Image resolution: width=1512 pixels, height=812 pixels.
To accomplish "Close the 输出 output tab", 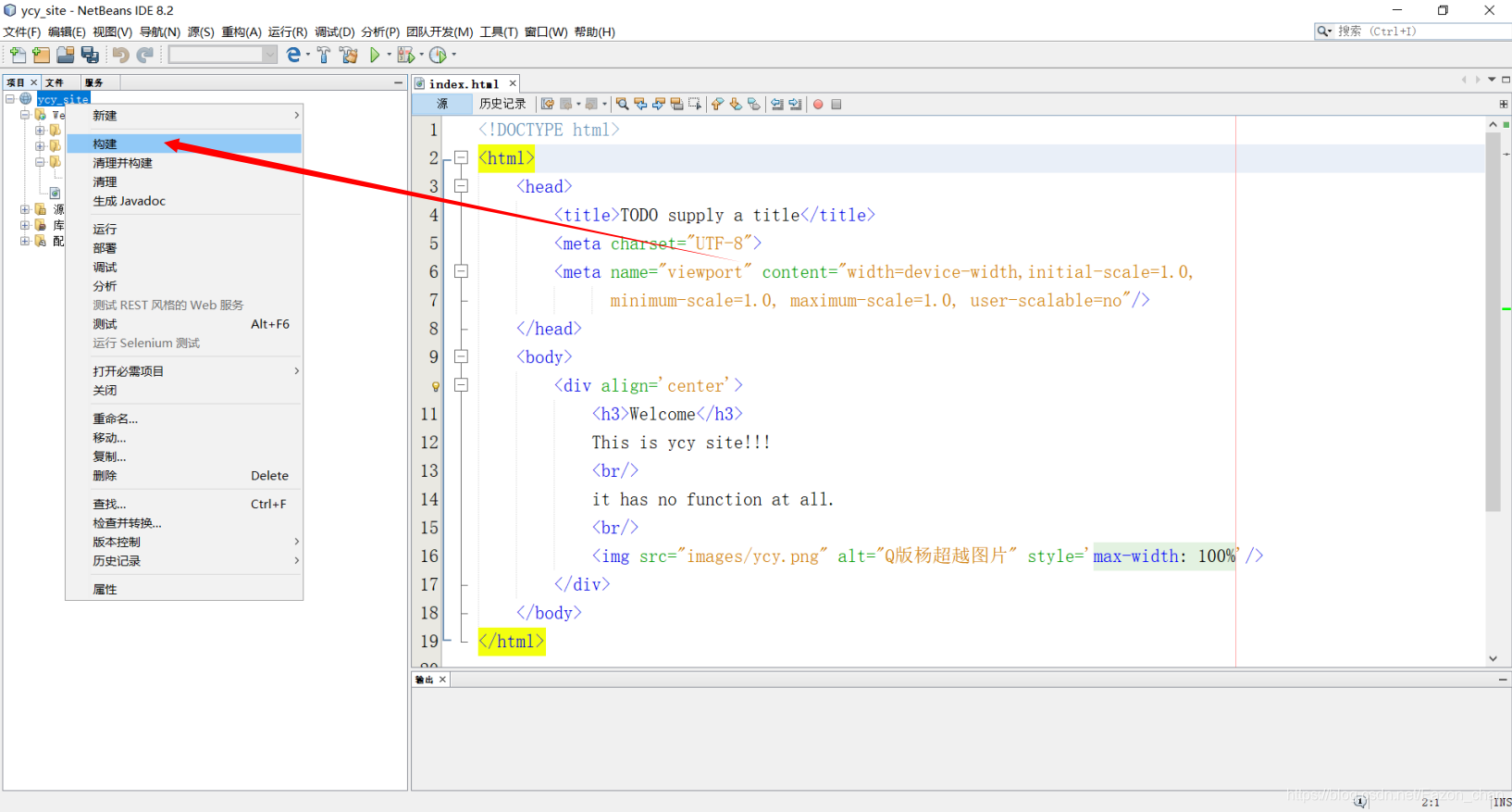I will [x=442, y=680].
